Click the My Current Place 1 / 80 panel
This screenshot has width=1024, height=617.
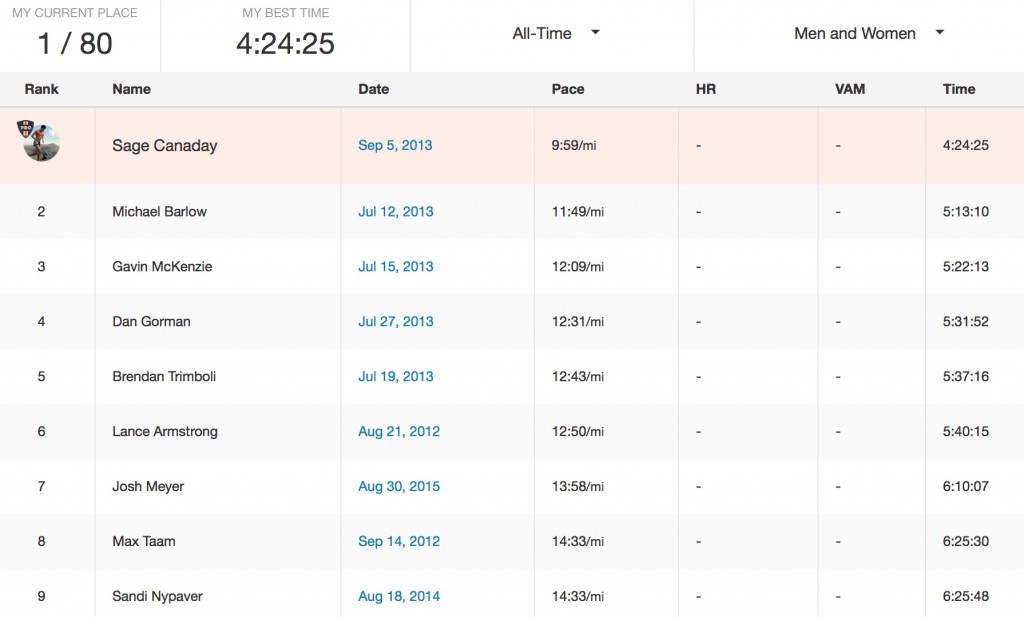(x=75, y=35)
